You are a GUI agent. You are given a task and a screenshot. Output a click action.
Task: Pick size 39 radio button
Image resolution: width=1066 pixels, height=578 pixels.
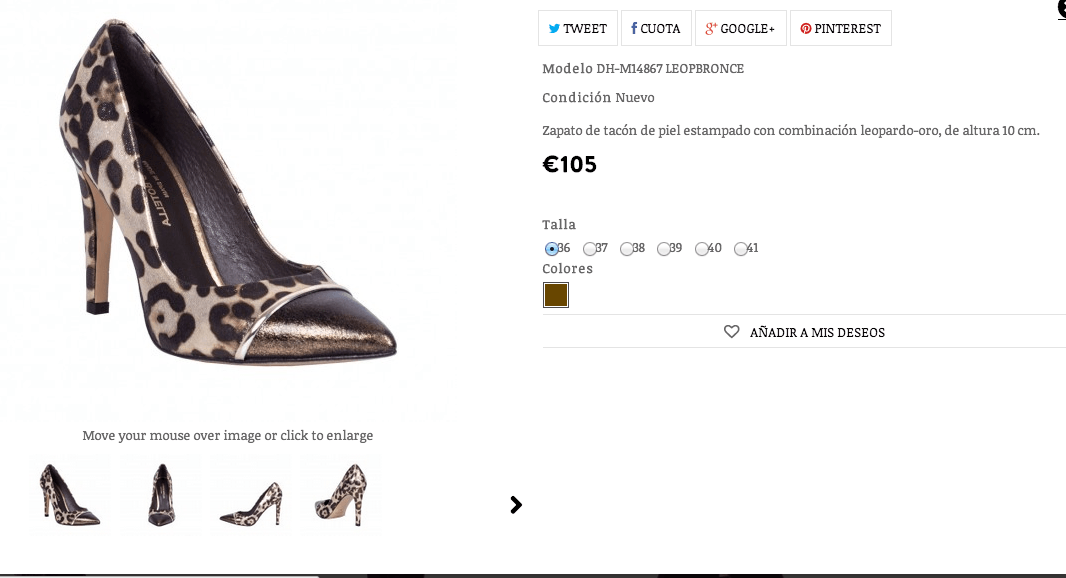tap(664, 249)
